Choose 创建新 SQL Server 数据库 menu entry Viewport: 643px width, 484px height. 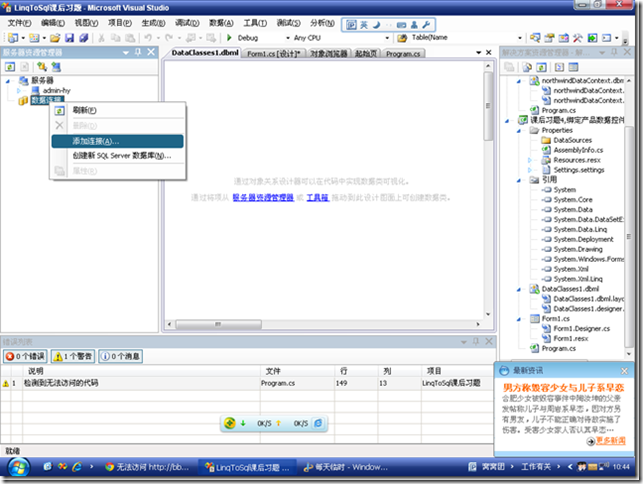(x=117, y=156)
